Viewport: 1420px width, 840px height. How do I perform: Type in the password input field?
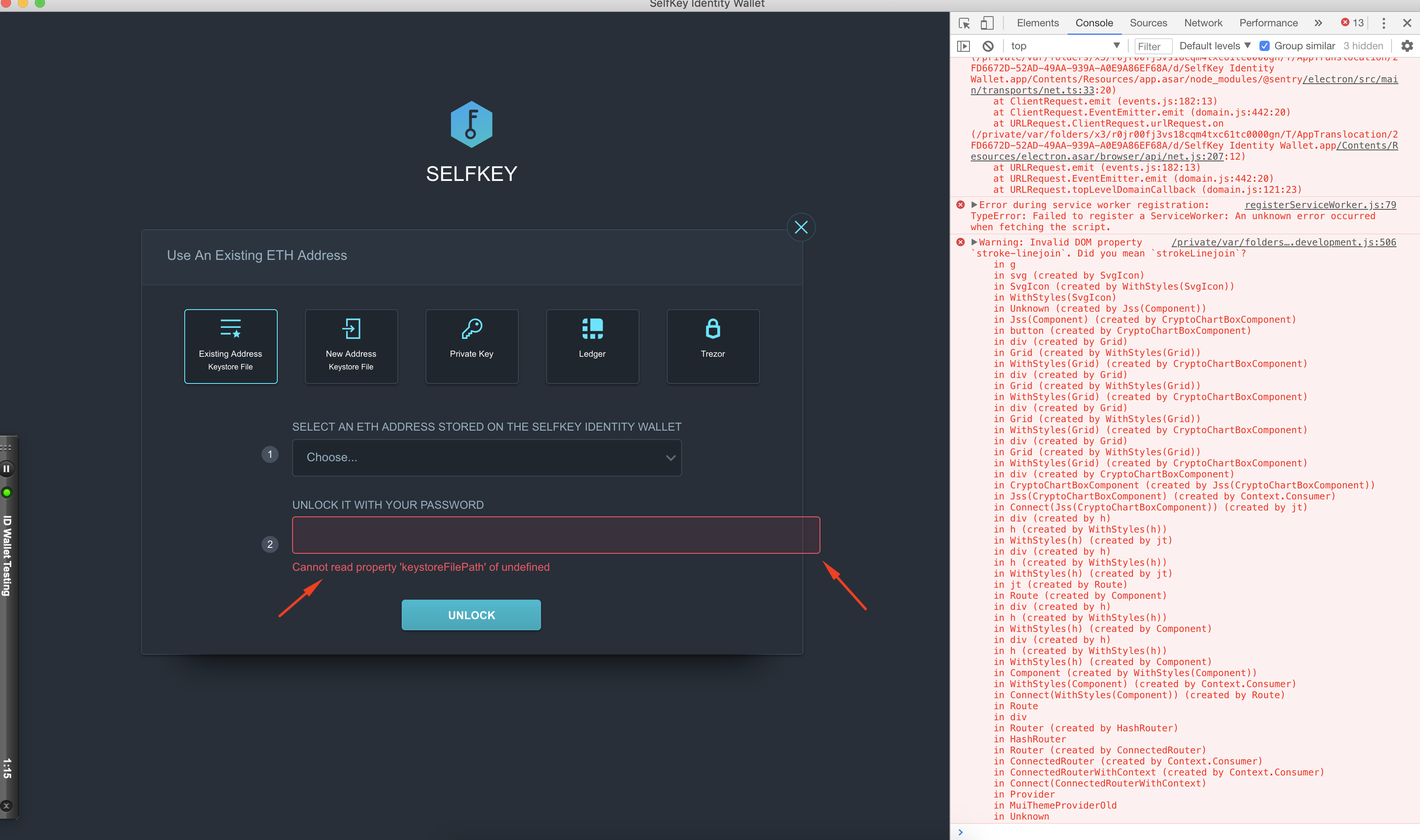click(556, 534)
